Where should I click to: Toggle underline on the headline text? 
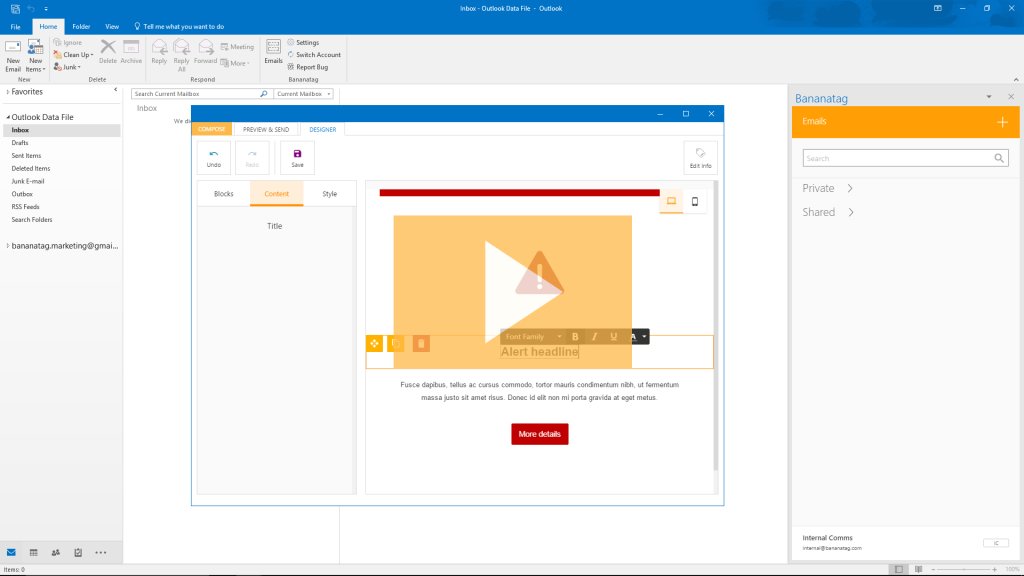point(613,337)
